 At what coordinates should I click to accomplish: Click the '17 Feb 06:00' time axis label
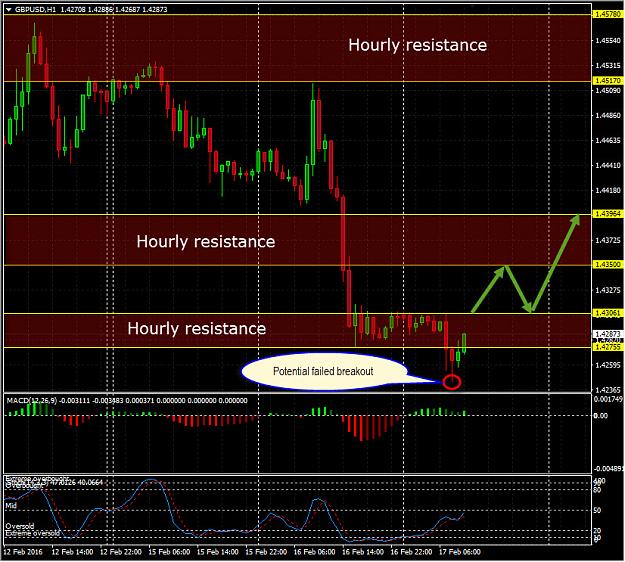point(460,552)
